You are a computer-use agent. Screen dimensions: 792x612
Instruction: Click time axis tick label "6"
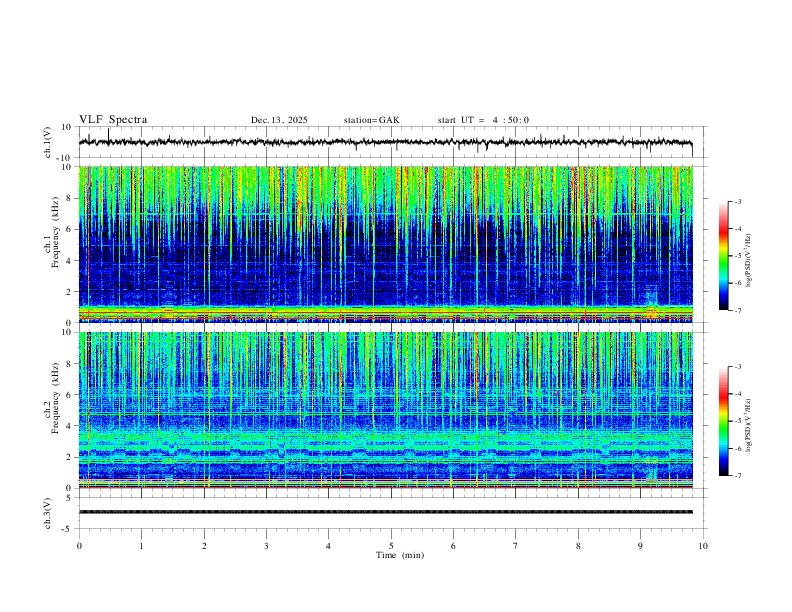point(453,546)
